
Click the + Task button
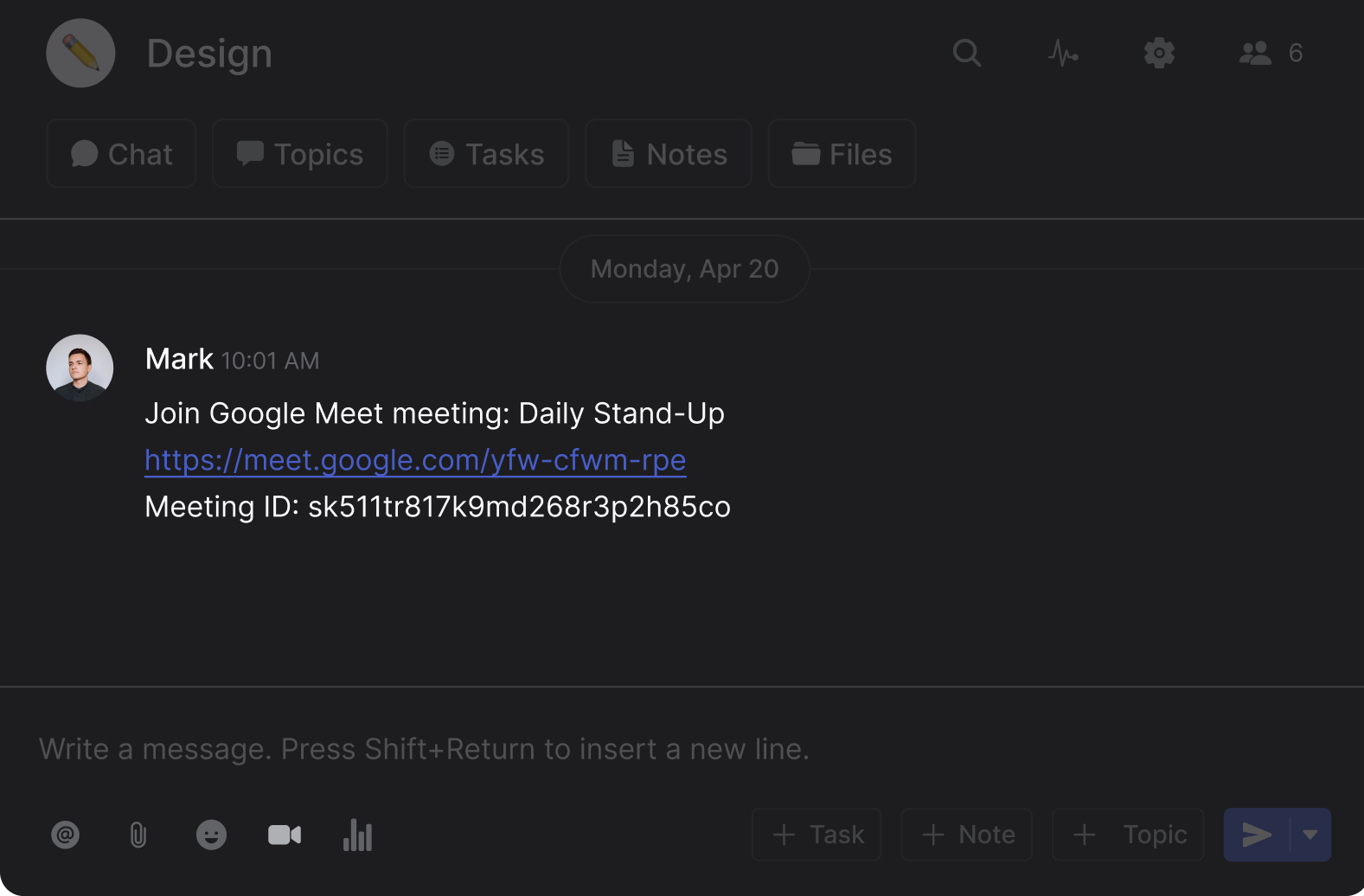pos(816,835)
